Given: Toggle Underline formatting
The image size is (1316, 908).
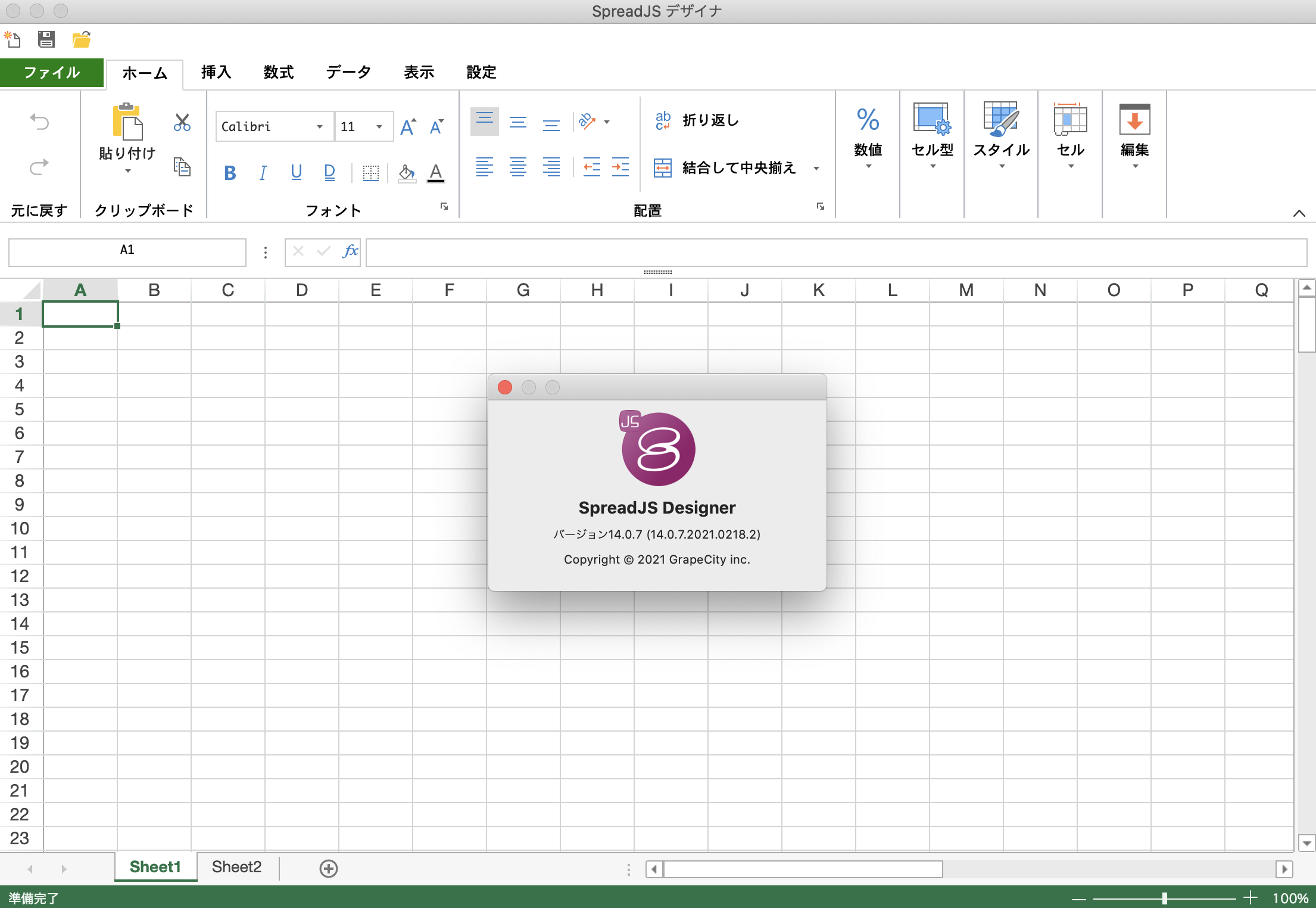Looking at the screenshot, I should coord(296,173).
